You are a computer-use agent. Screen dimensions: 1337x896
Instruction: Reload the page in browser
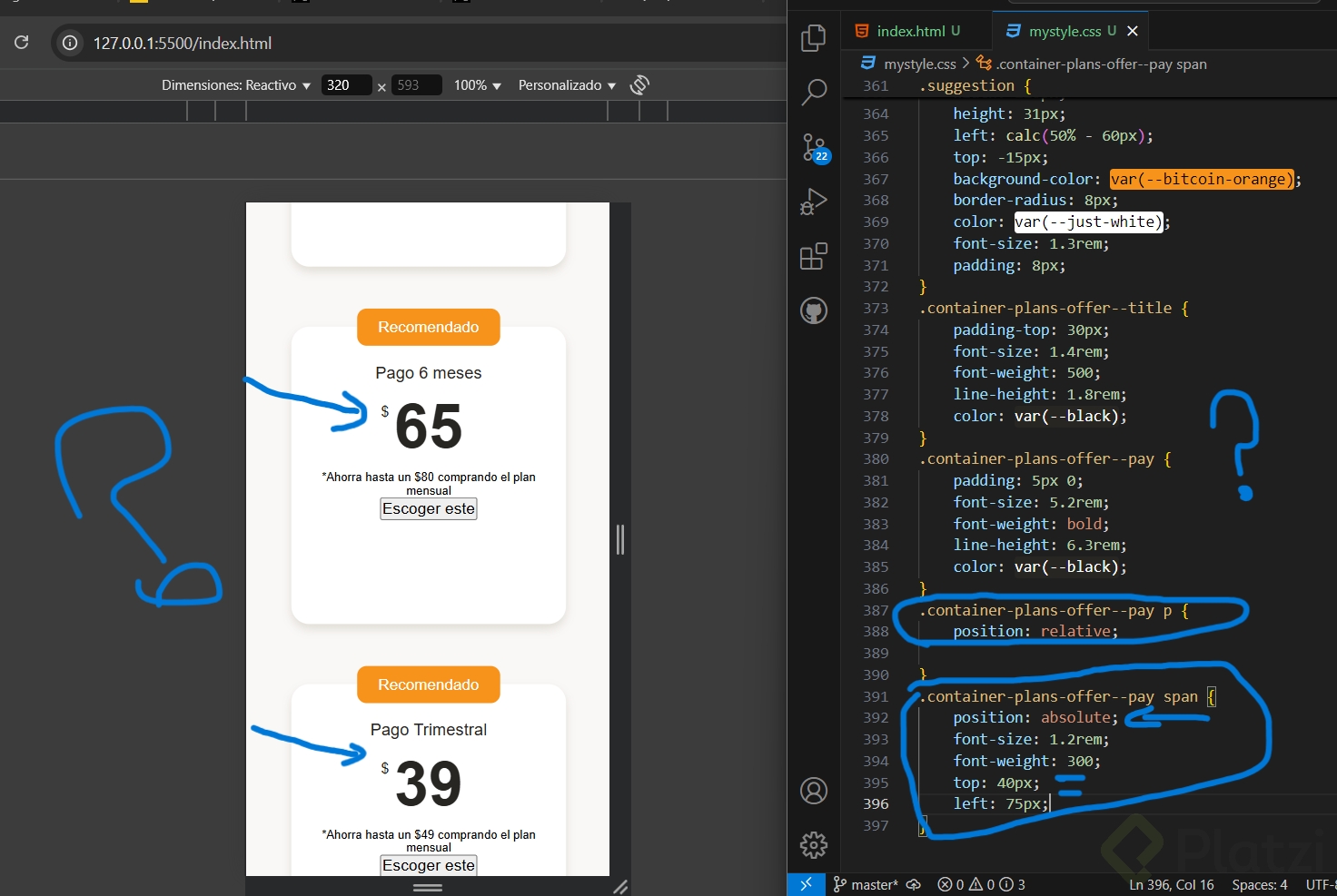click(x=22, y=43)
